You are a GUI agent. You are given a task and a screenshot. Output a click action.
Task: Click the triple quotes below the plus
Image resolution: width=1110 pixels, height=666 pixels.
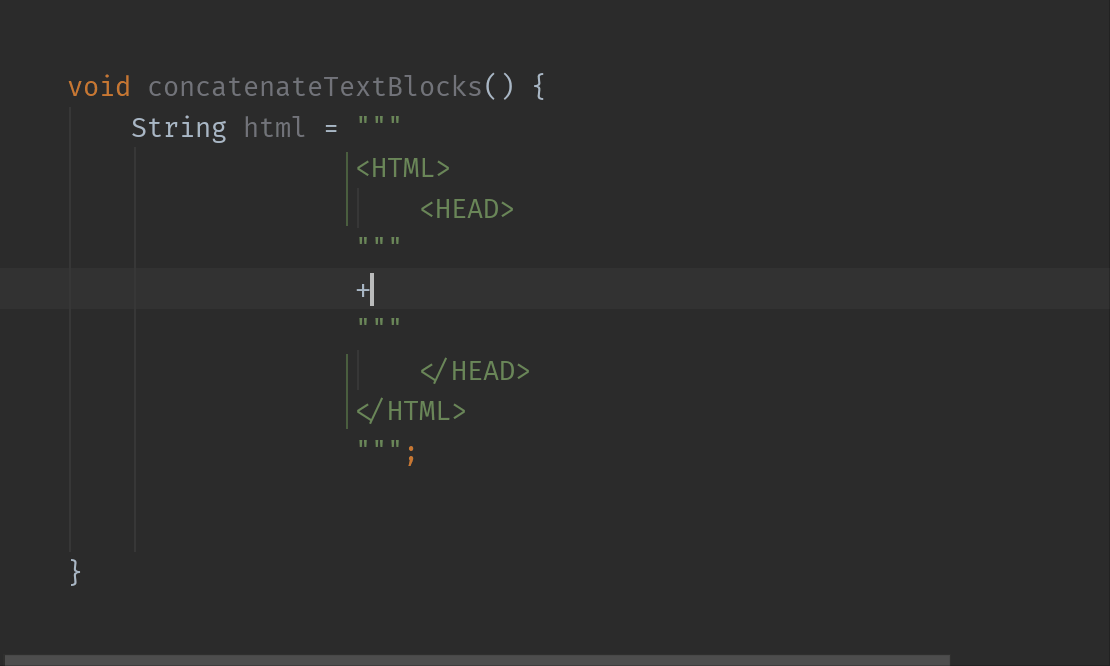coord(379,323)
